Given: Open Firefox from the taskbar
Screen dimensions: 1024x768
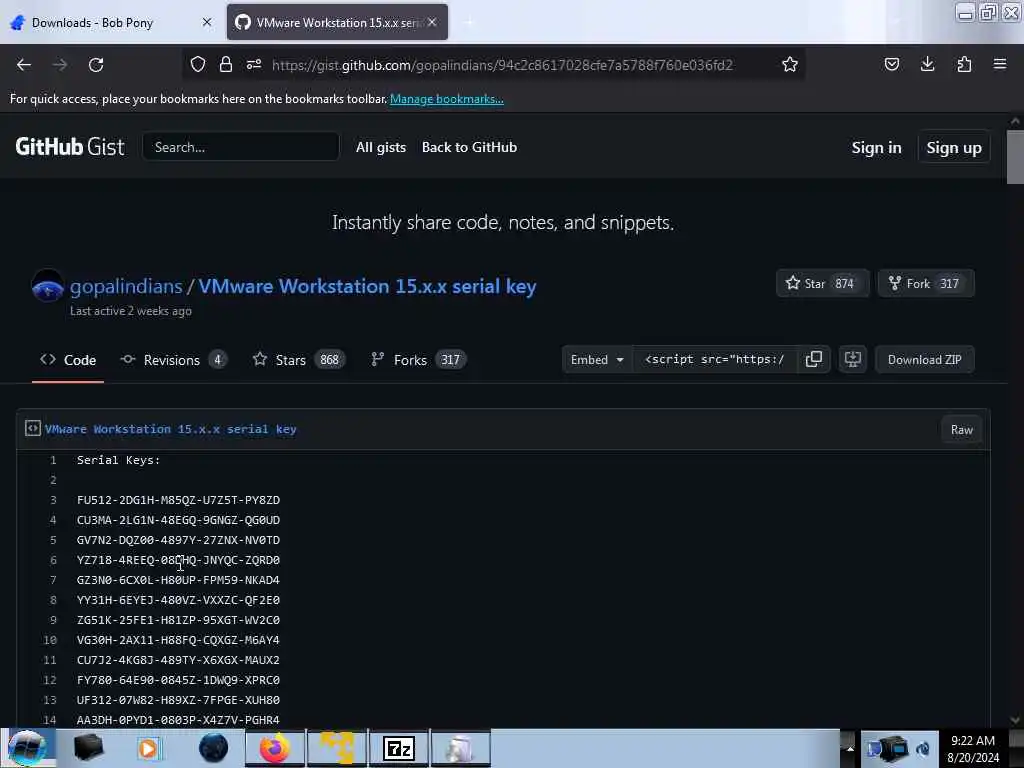Looking at the screenshot, I should pos(275,748).
